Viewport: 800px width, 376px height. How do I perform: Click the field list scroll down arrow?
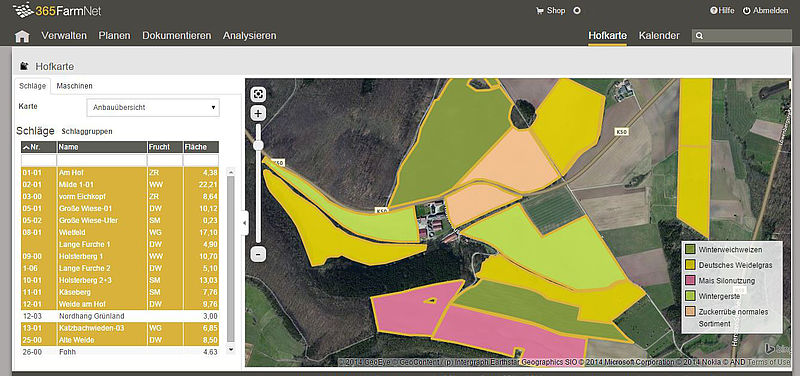[231, 349]
